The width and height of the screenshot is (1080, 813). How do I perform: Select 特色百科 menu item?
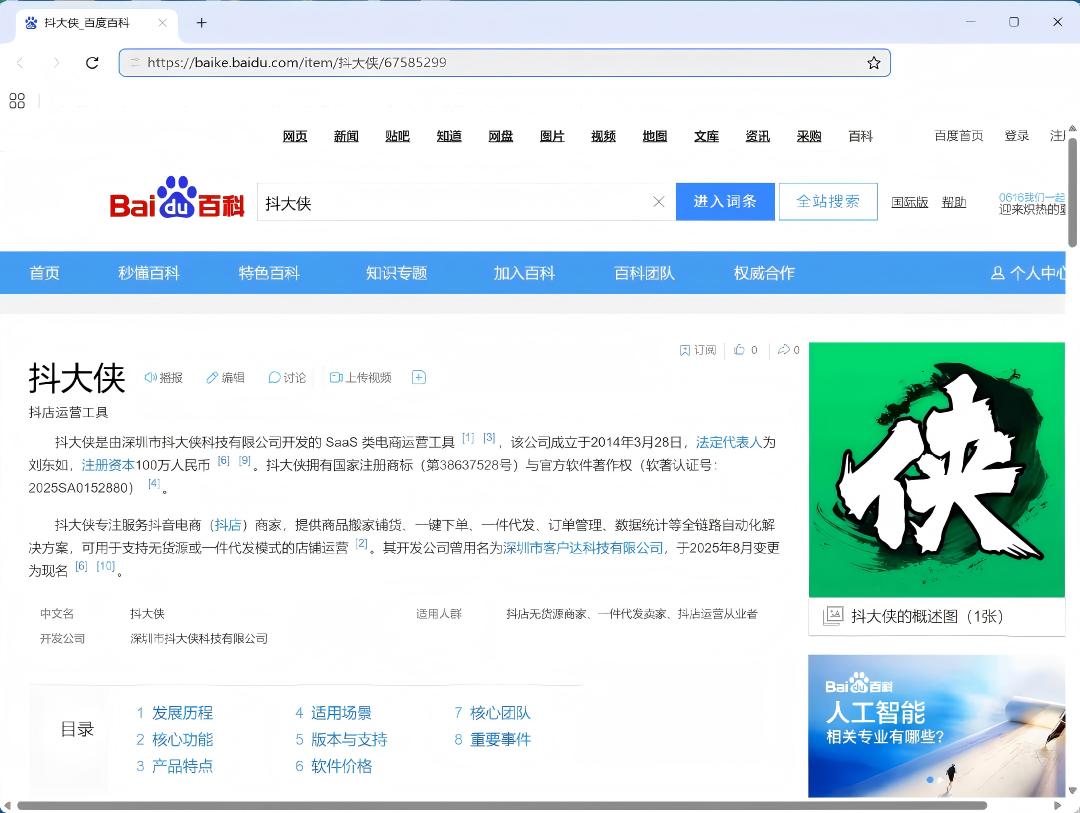tap(269, 273)
